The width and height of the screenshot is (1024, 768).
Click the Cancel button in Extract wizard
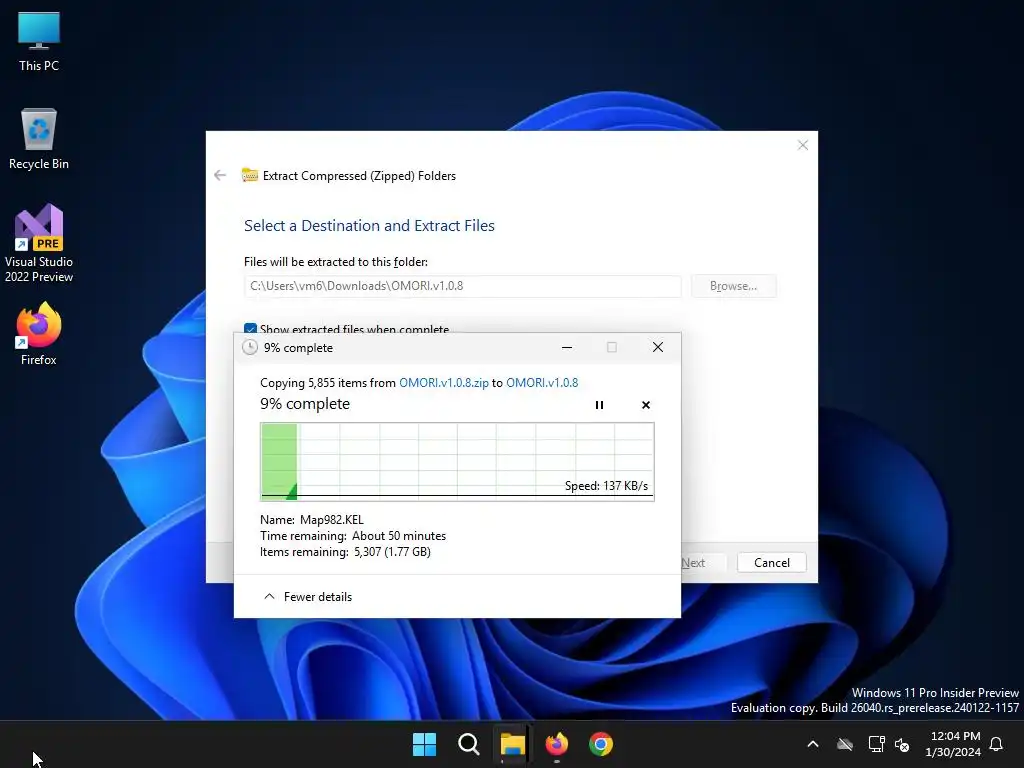tap(771, 563)
